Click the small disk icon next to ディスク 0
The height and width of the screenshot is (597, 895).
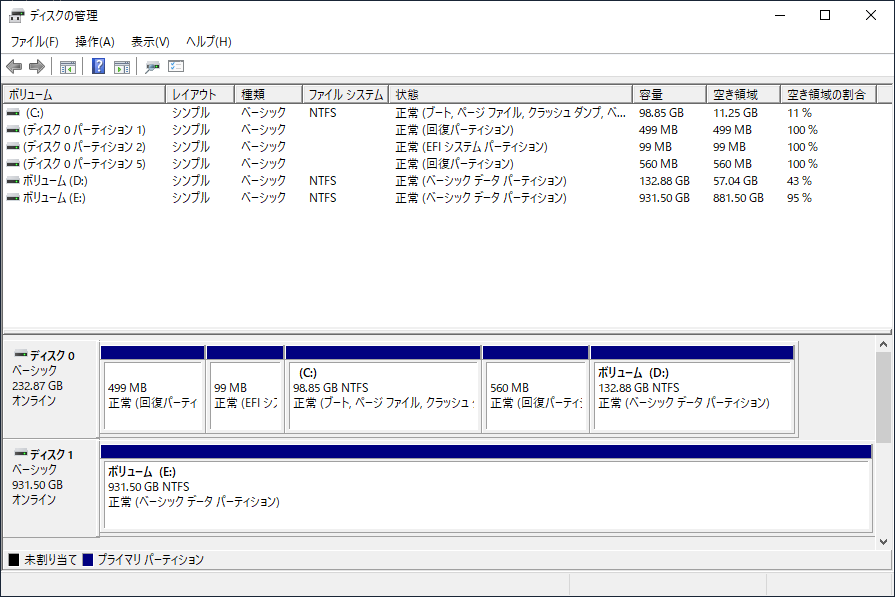click(x=21, y=354)
